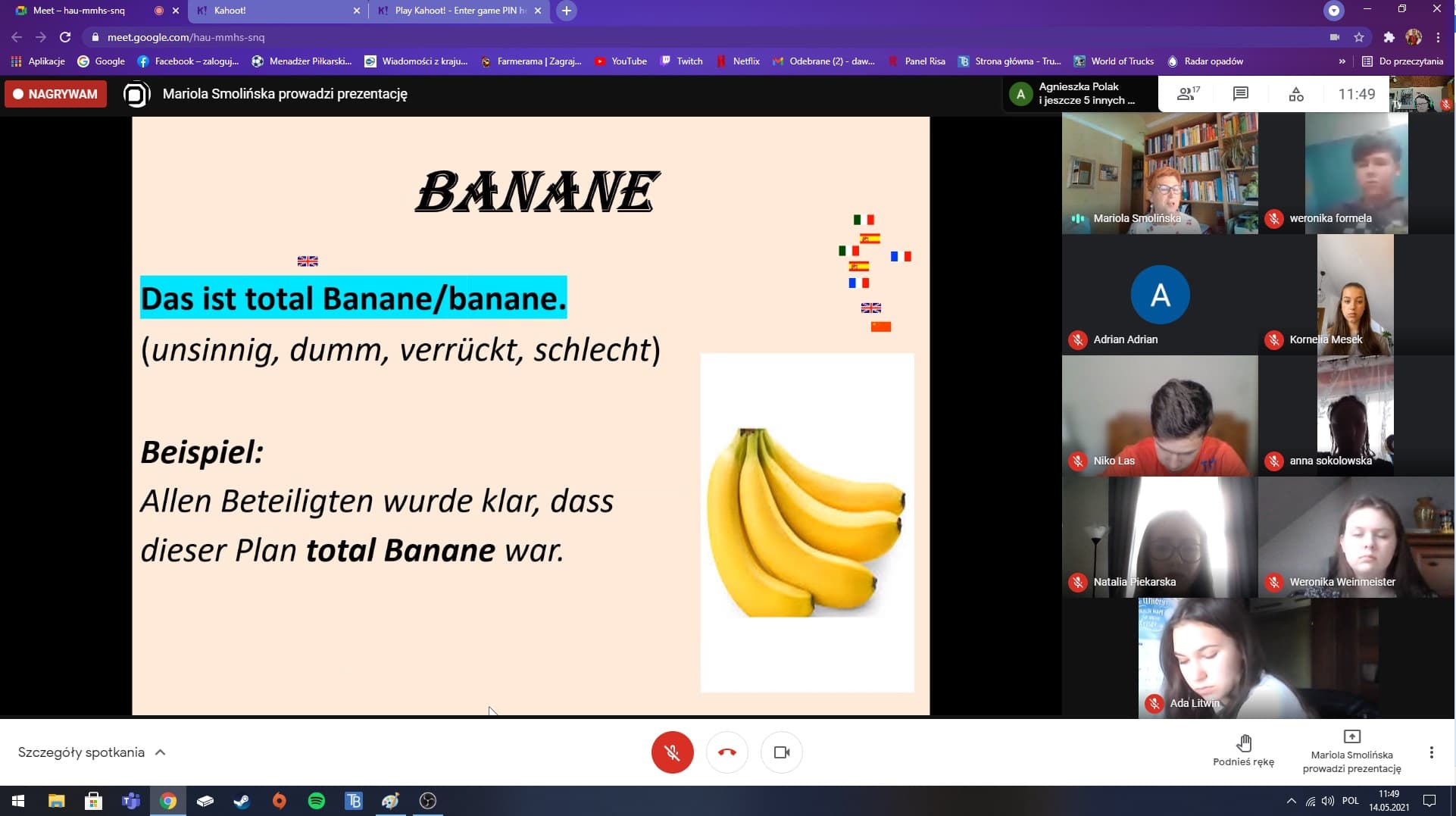1456x816 pixels.
Task: Select Ada Litwin video tile
Action: 1258,658
